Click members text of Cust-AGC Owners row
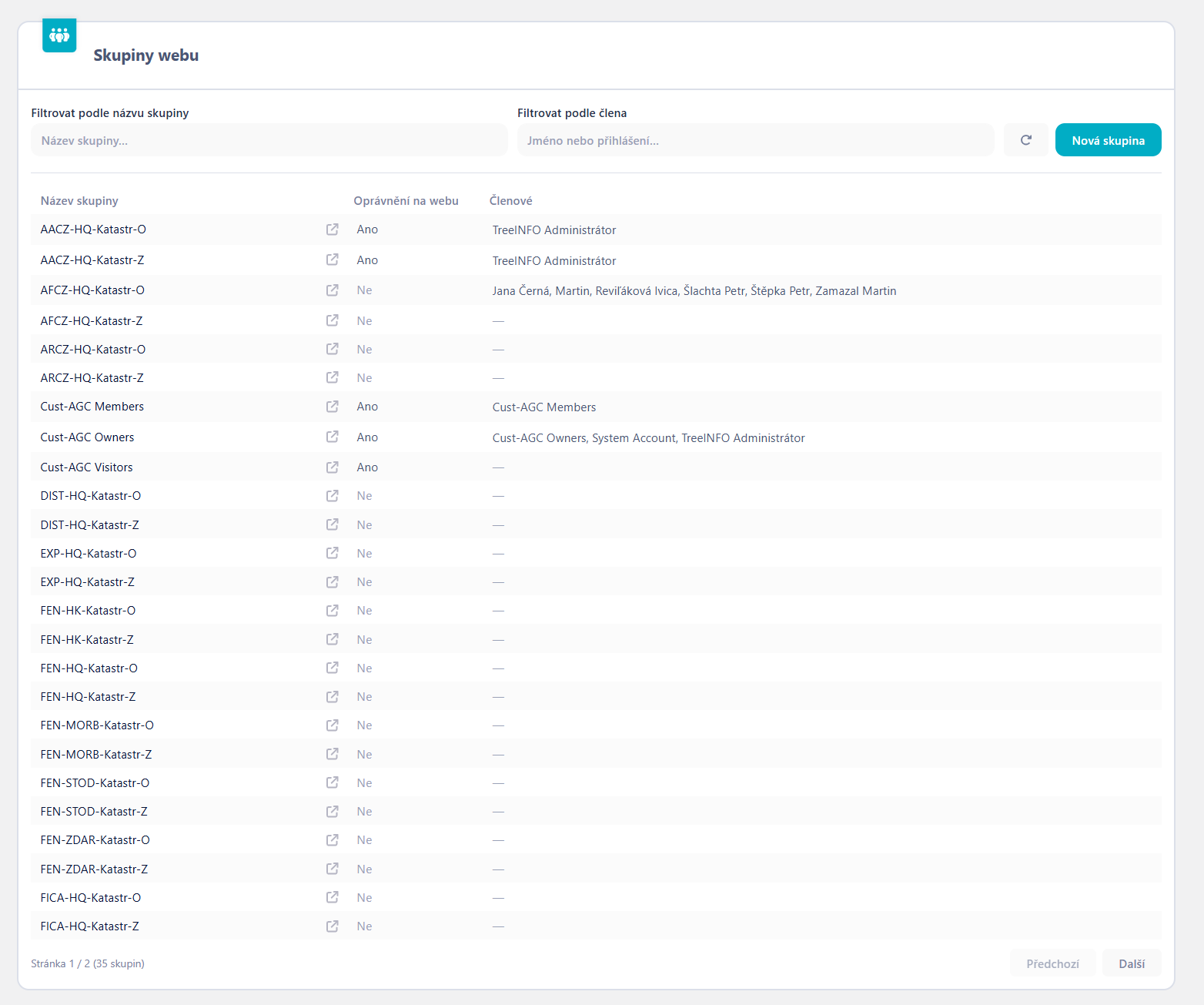This screenshot has width=1204, height=1005. pyautogui.click(x=648, y=438)
